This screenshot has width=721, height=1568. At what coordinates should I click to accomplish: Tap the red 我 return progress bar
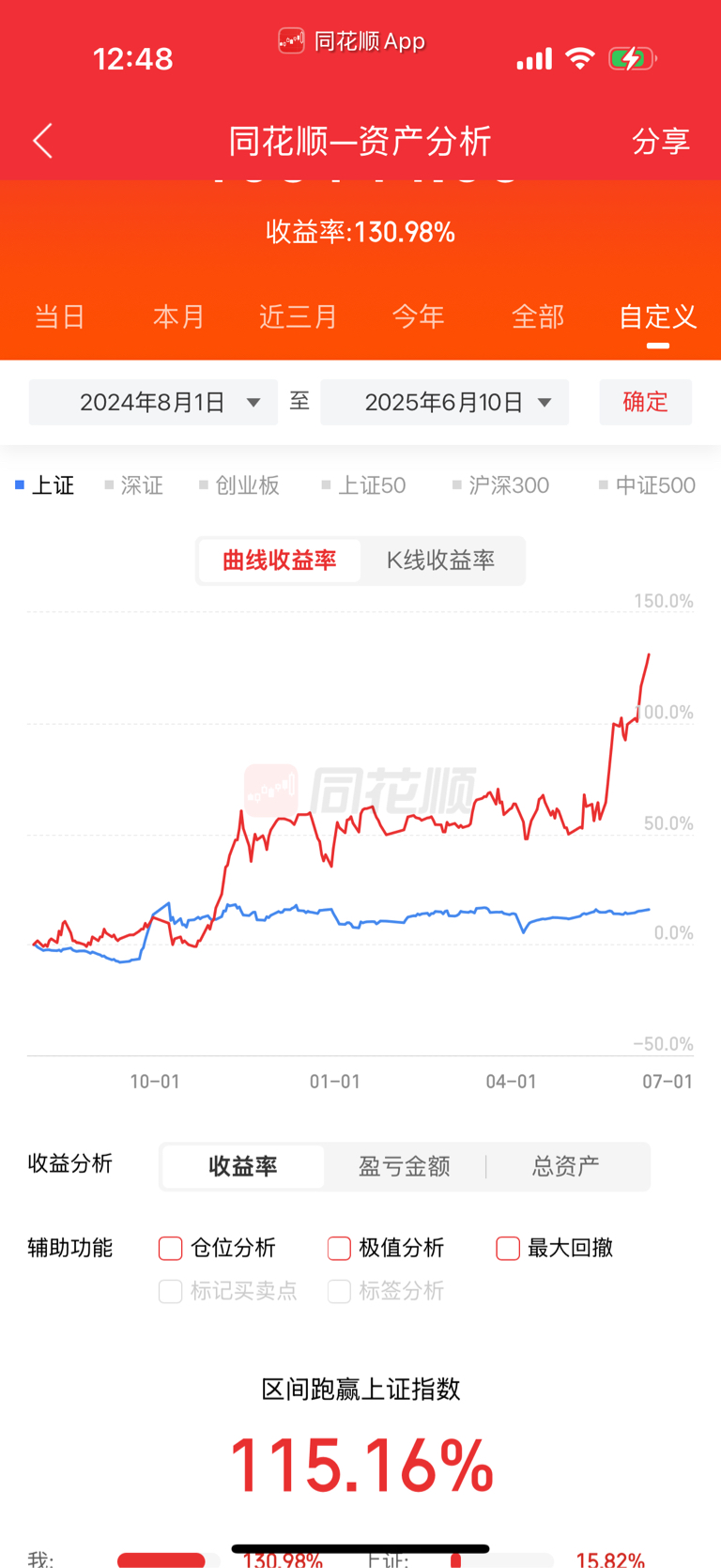161,1560
